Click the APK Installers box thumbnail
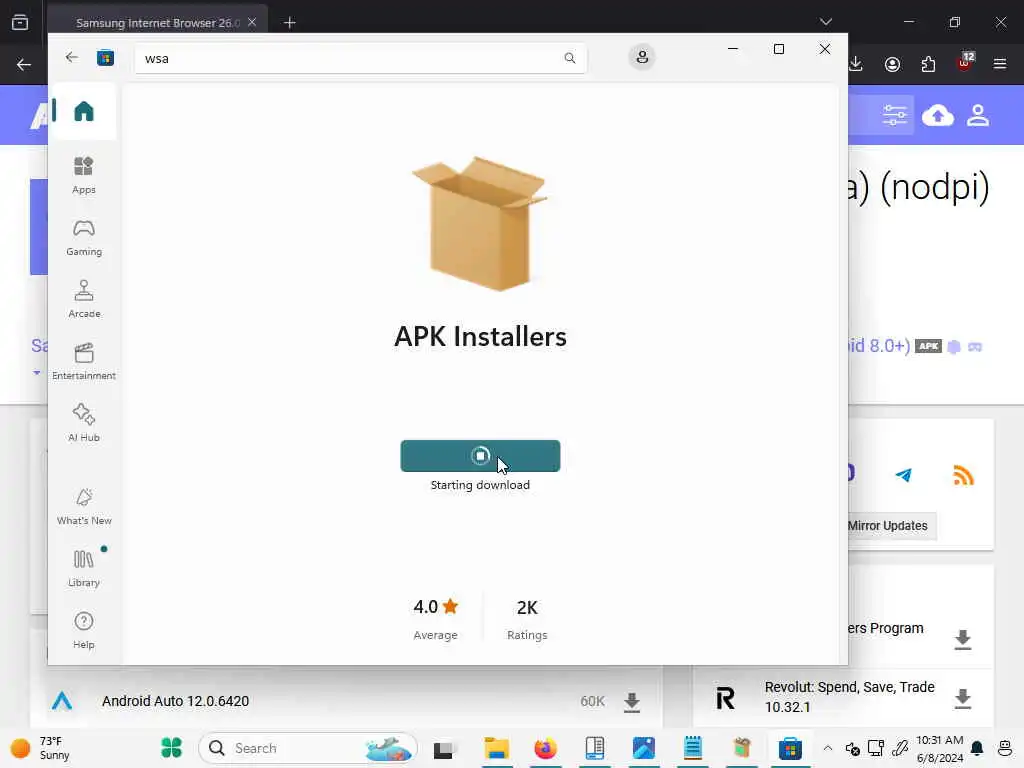Image resolution: width=1024 pixels, height=768 pixels. (x=480, y=223)
